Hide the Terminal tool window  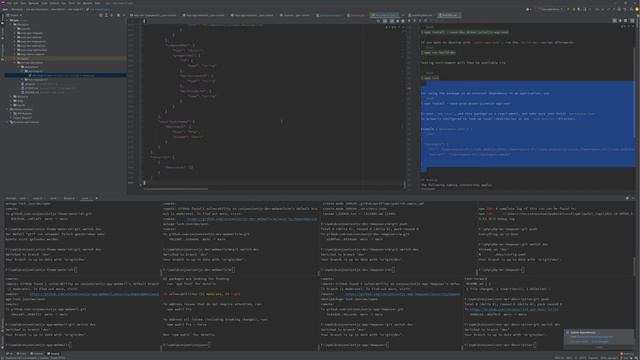click(x=633, y=198)
